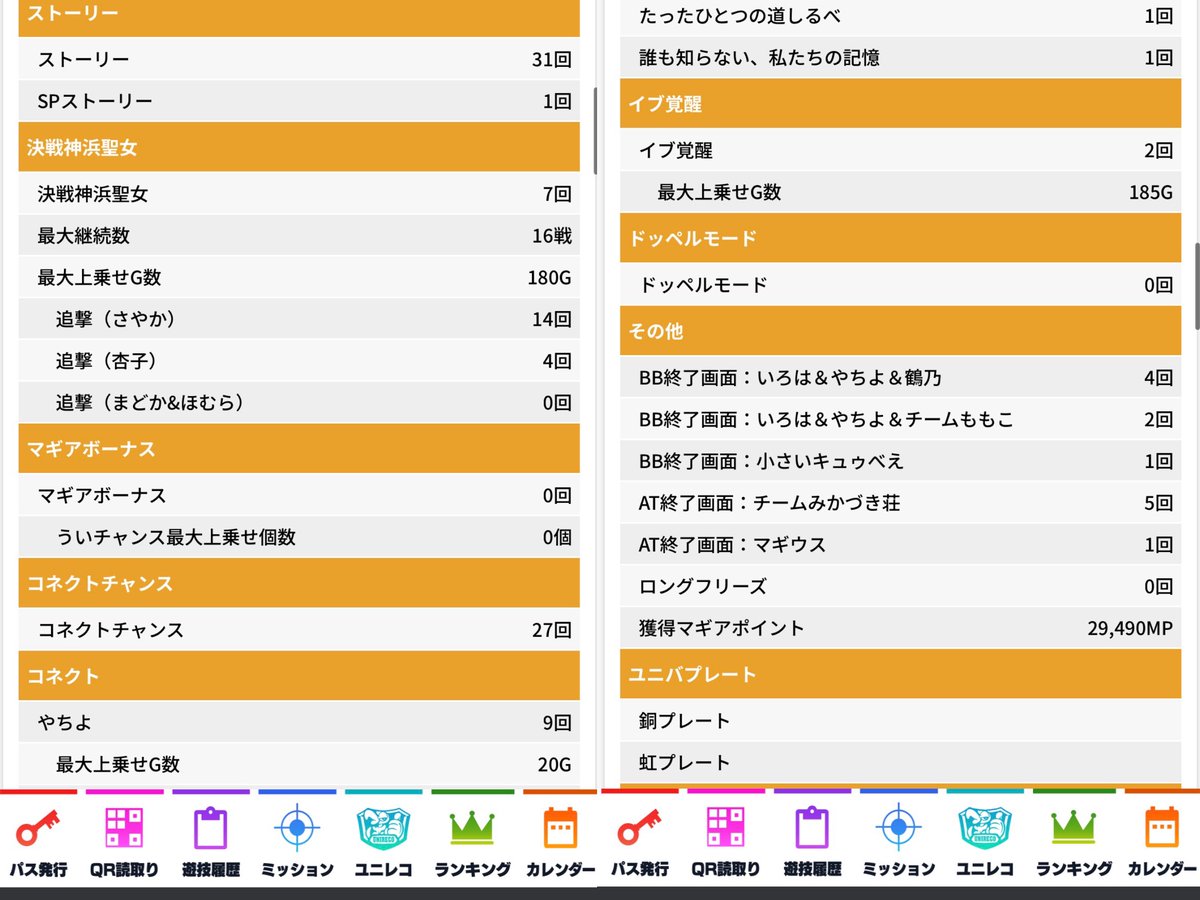
Task: Select the ロングフリーズ 0回 row
Action: (x=900, y=586)
